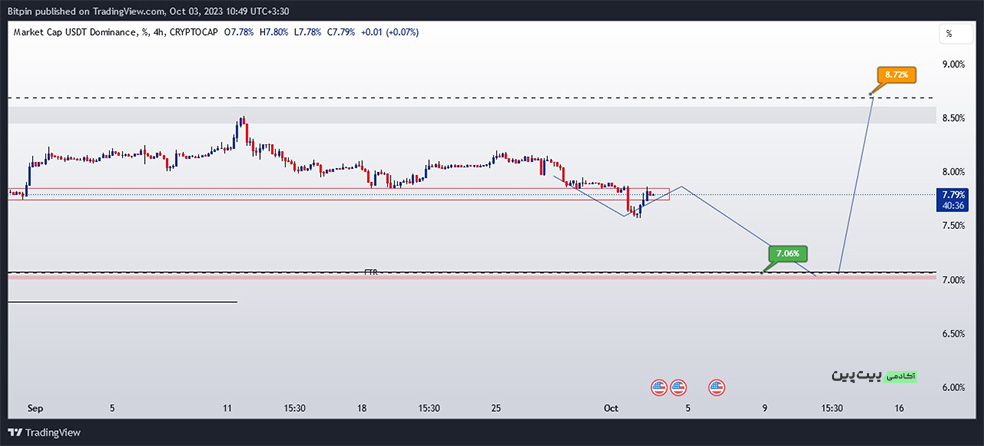The height and width of the screenshot is (446, 984).
Task: Click the close value C7.79%
Action: tap(342, 31)
